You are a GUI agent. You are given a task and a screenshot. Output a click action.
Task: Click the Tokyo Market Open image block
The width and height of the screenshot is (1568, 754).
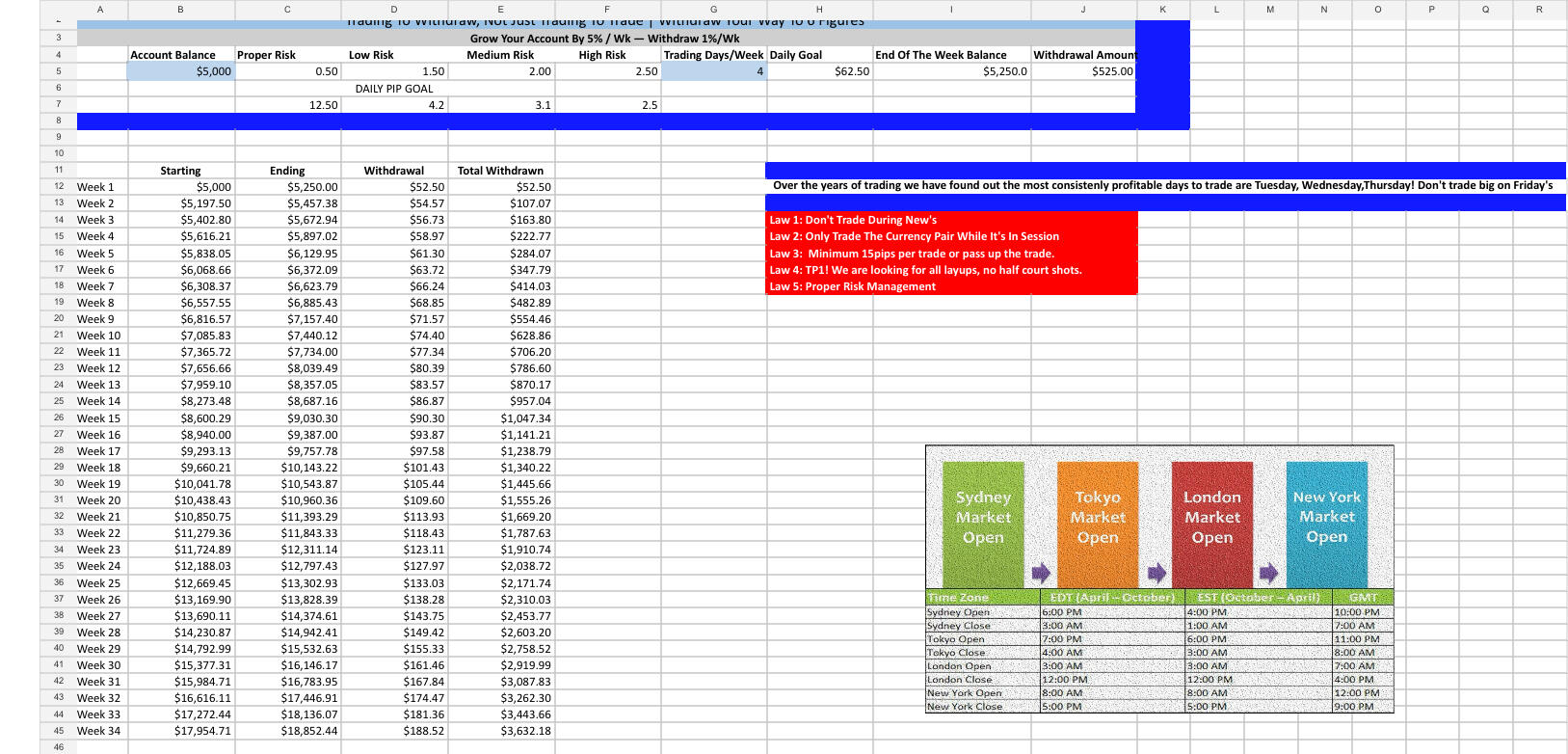pos(1098,525)
